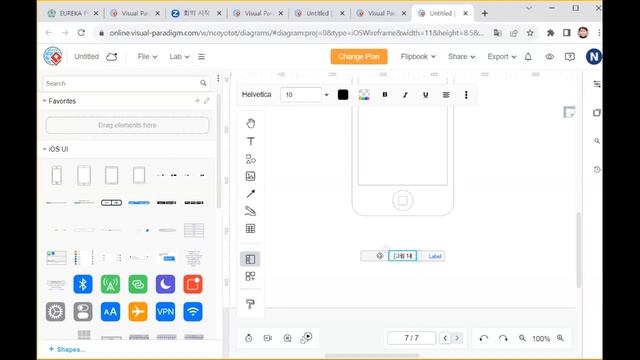Screen dimensions: 640x360
Task: Pick the purple Do Not Disturb moon icon
Action: coord(165,284)
